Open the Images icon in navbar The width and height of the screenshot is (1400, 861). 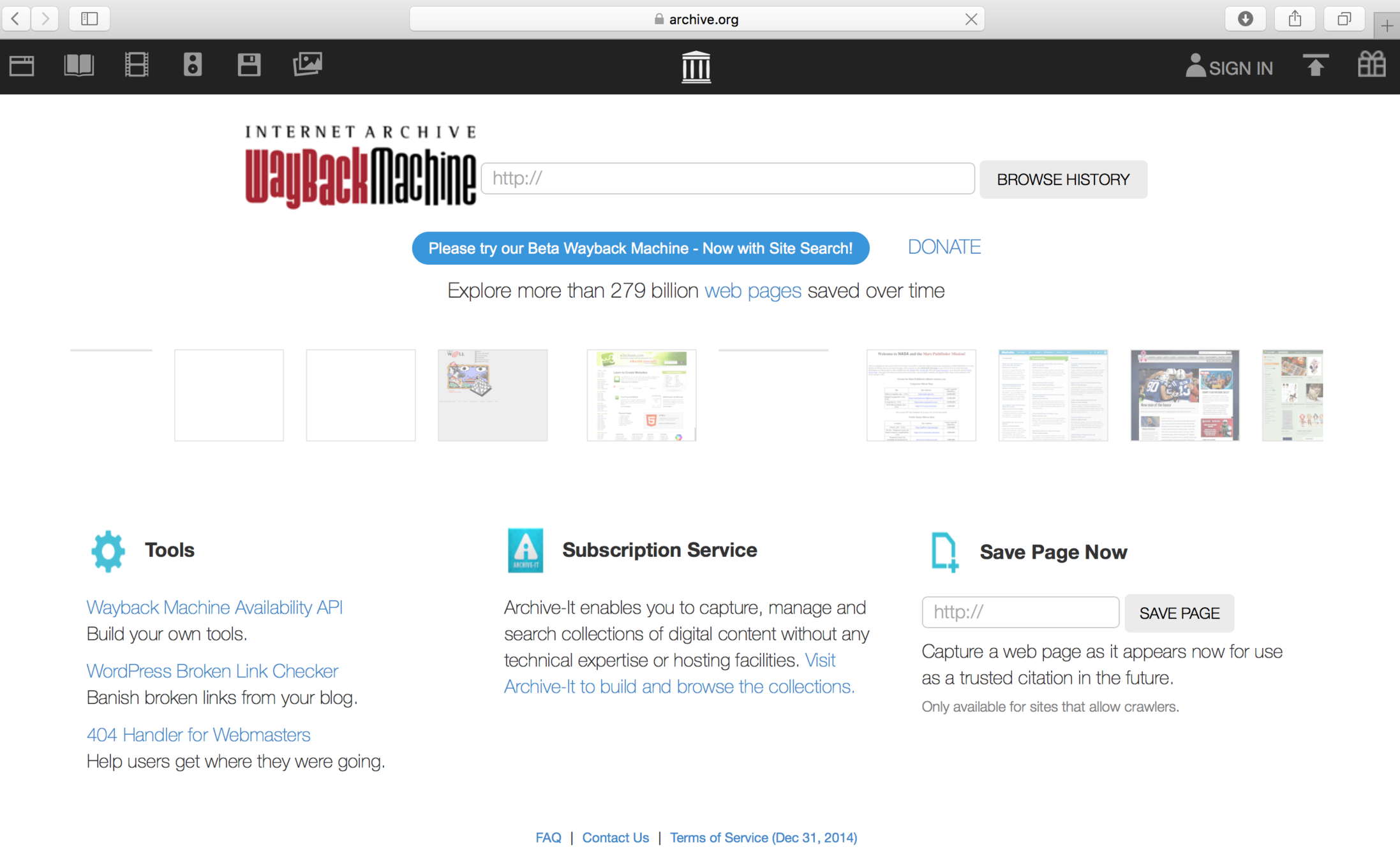click(308, 64)
